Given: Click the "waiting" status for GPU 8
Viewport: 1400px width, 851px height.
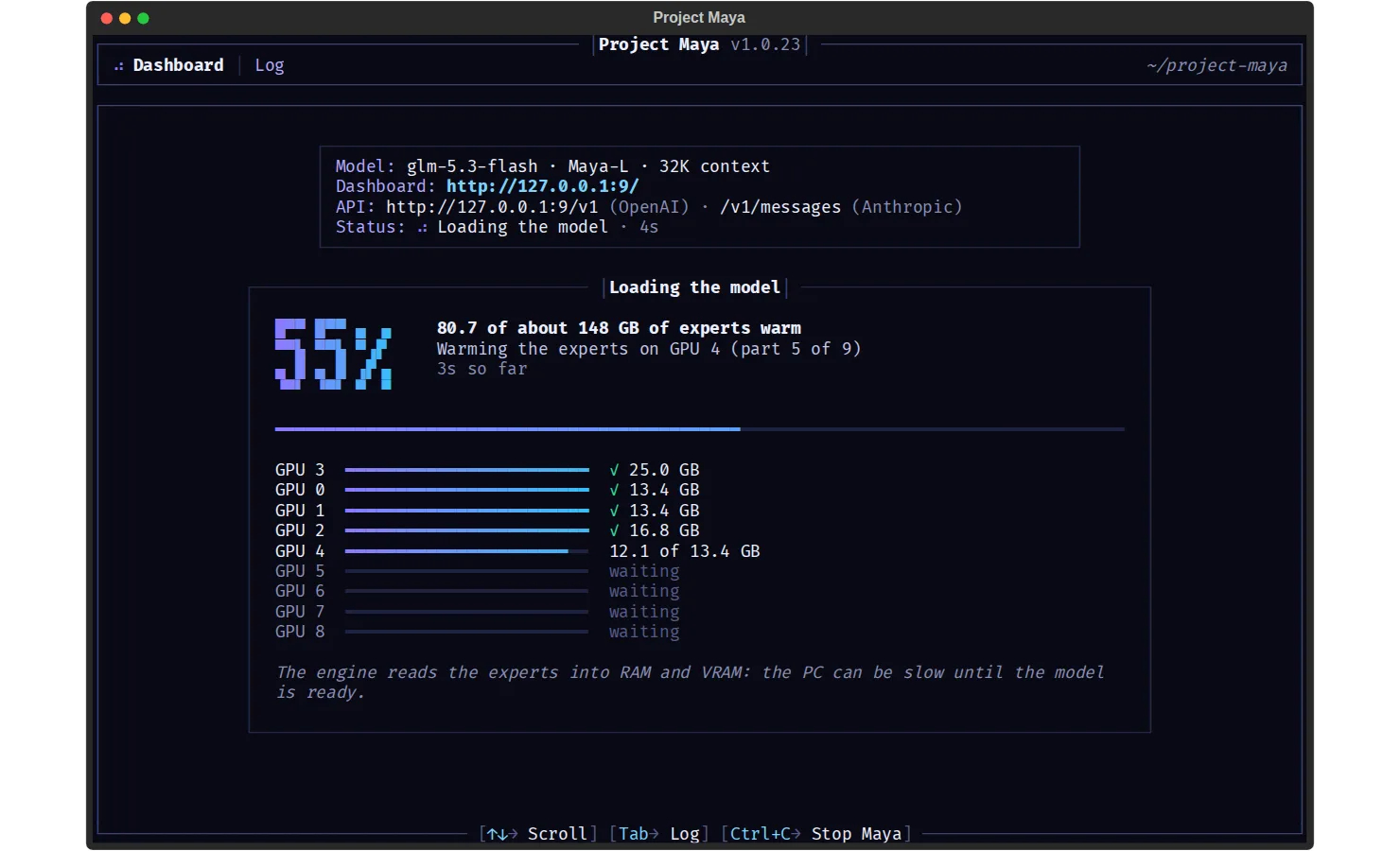Looking at the screenshot, I should (x=644, y=632).
